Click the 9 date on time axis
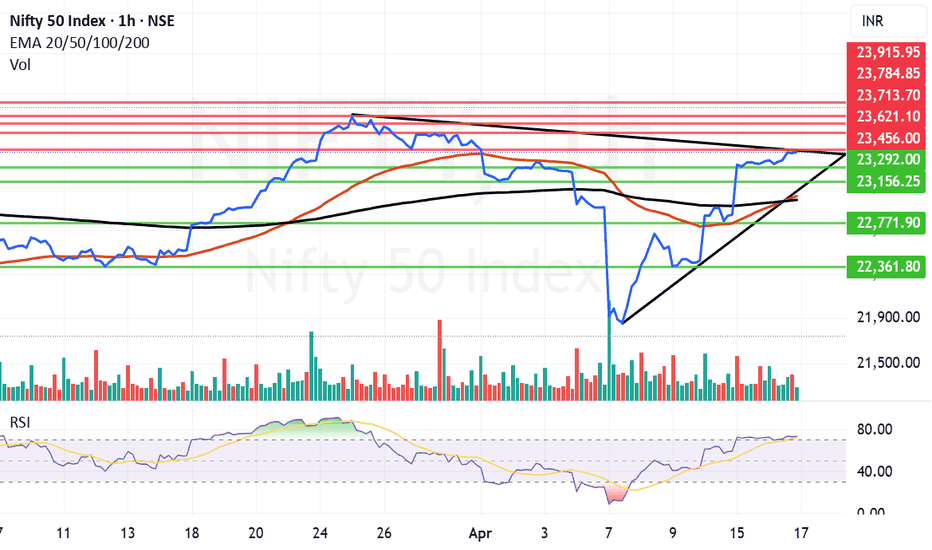 (x=672, y=533)
